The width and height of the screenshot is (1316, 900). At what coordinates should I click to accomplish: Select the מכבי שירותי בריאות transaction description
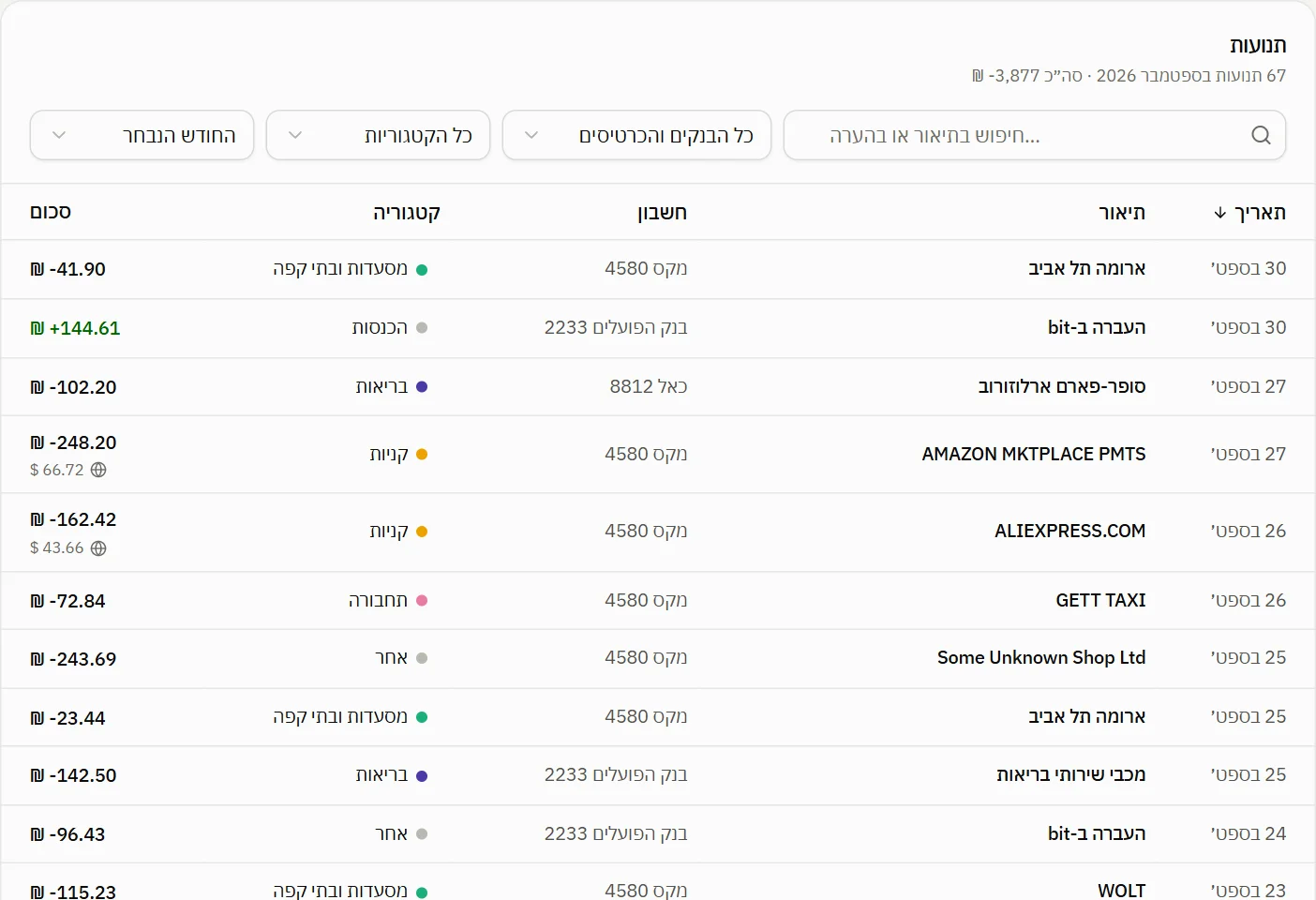[1071, 774]
